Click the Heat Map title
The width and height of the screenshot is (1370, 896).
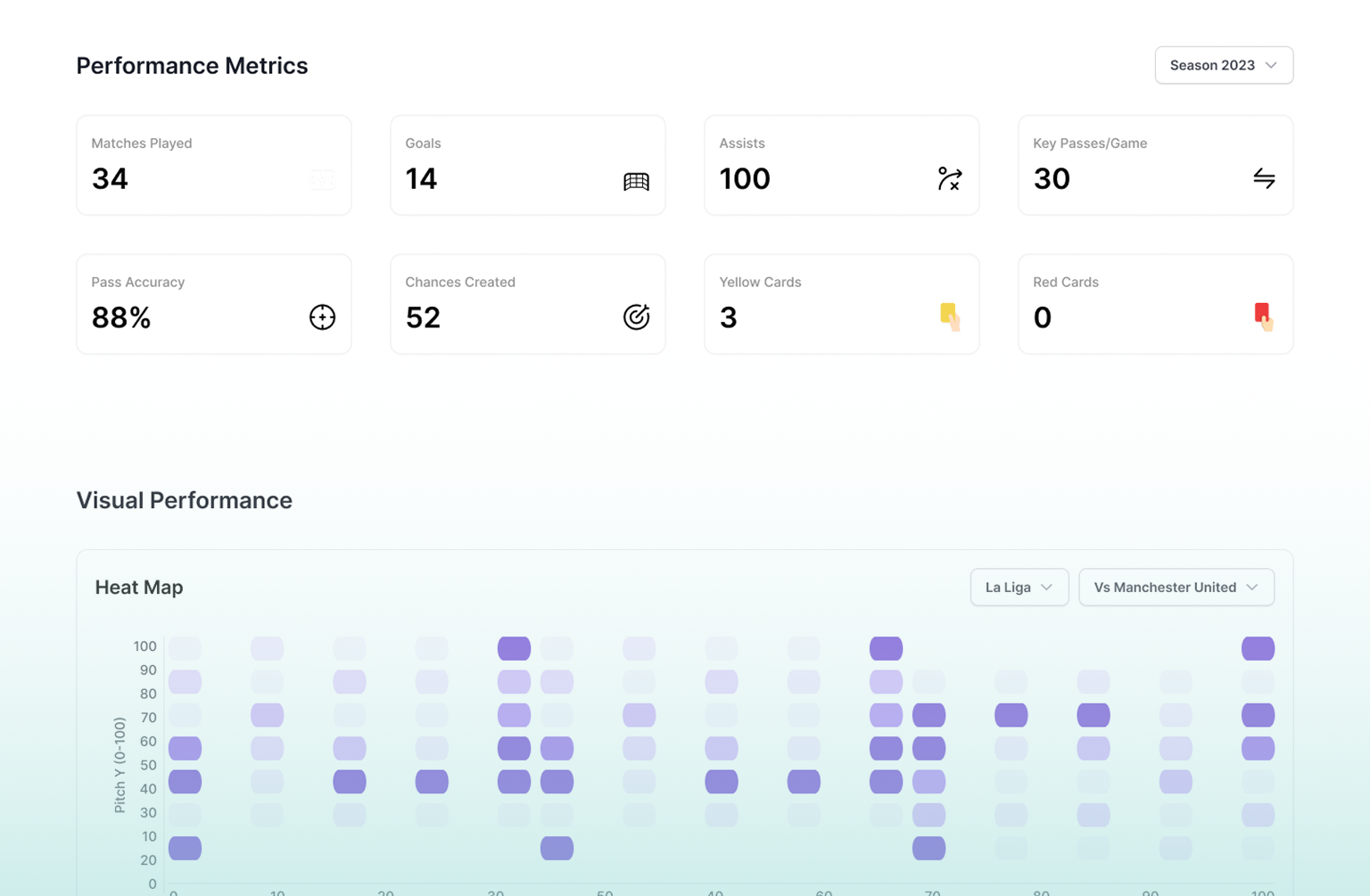[139, 588]
